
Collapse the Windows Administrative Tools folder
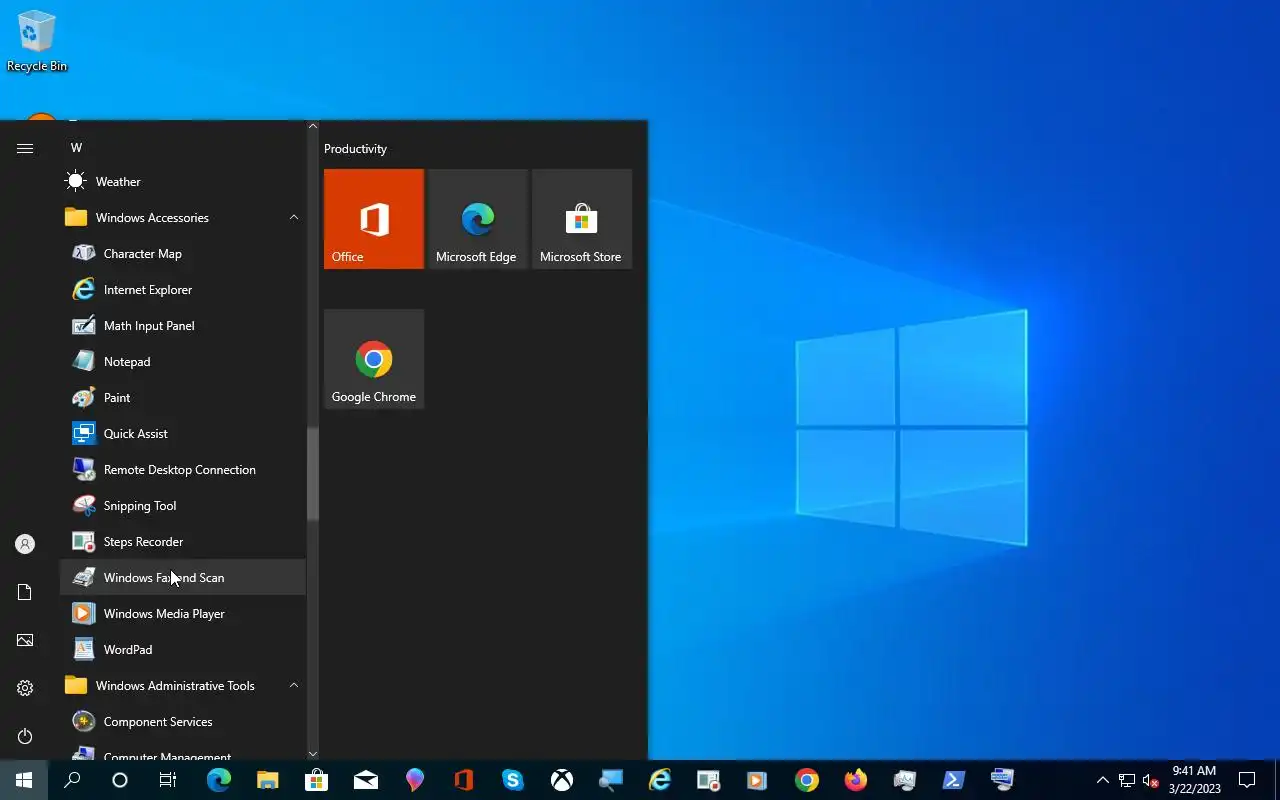pos(183,686)
